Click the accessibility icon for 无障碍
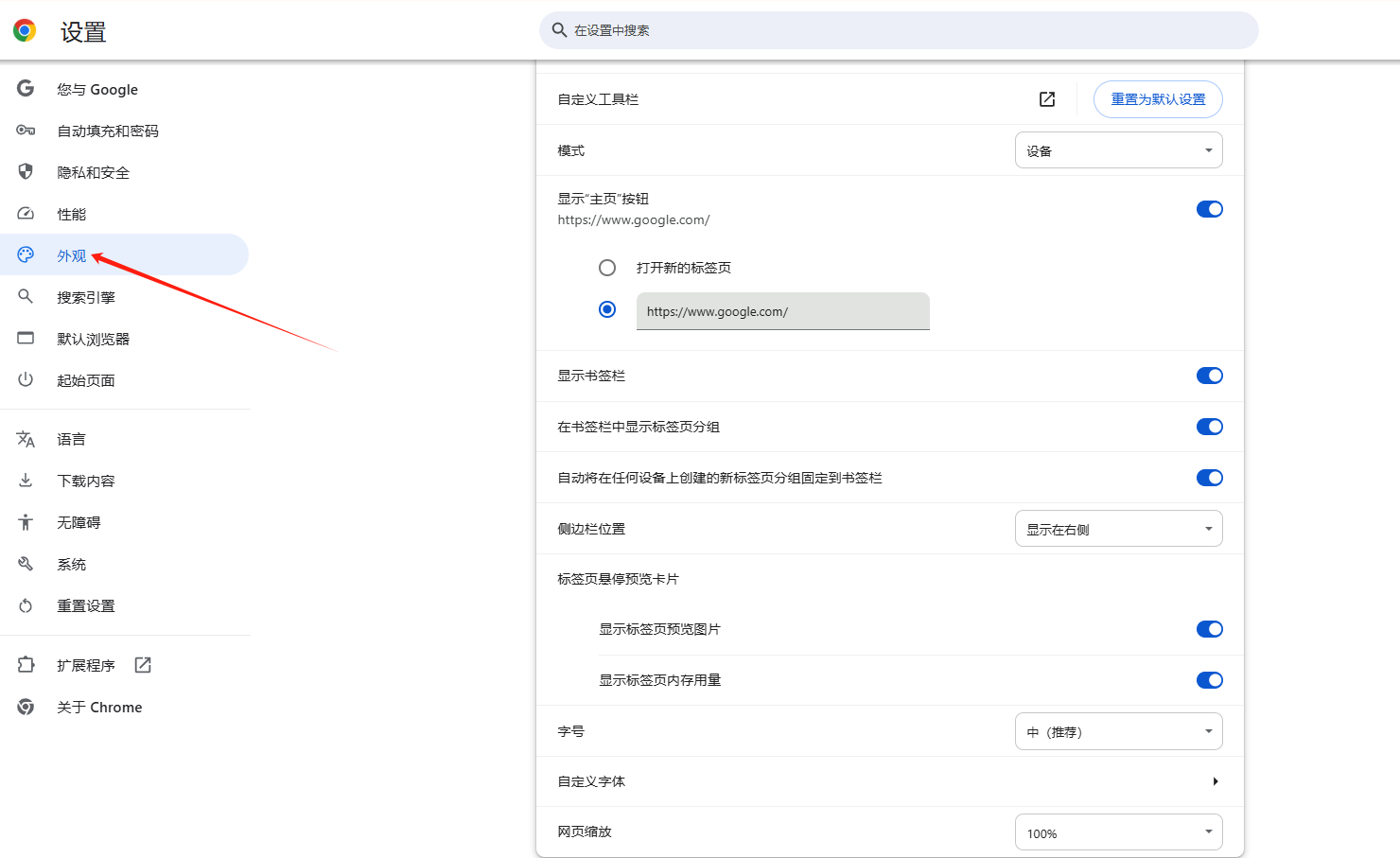The height and width of the screenshot is (858, 1400). (x=26, y=522)
